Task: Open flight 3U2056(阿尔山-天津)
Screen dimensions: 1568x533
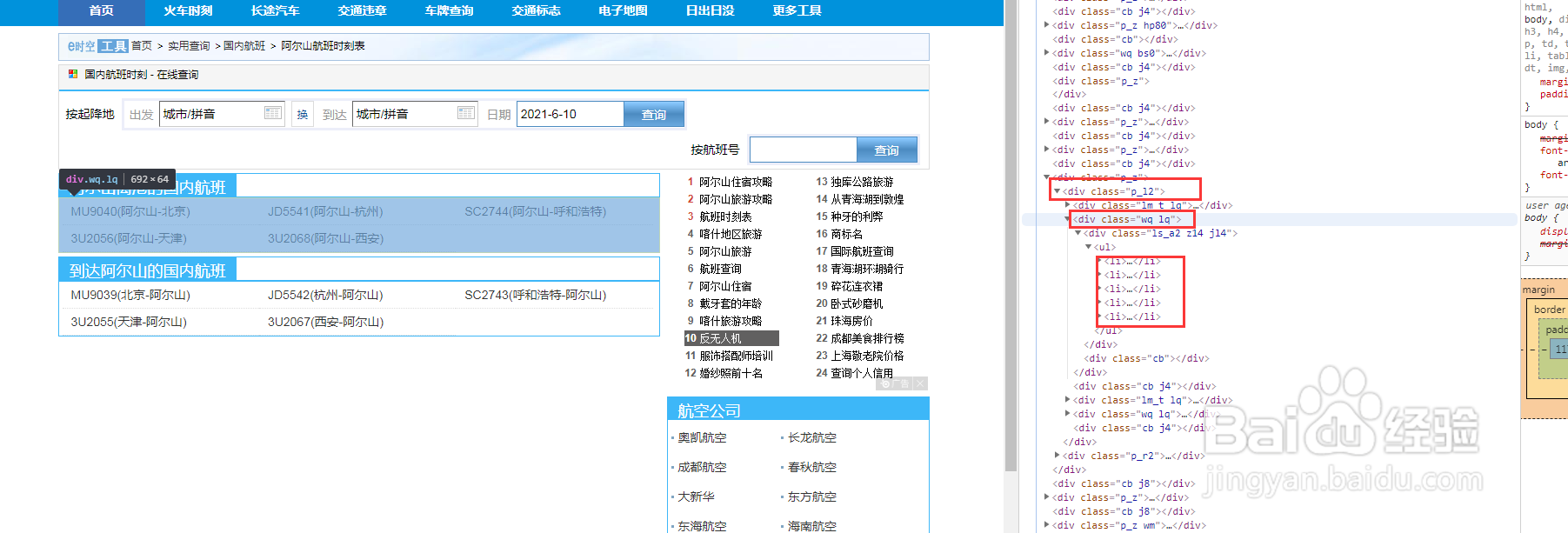Action: [x=129, y=238]
